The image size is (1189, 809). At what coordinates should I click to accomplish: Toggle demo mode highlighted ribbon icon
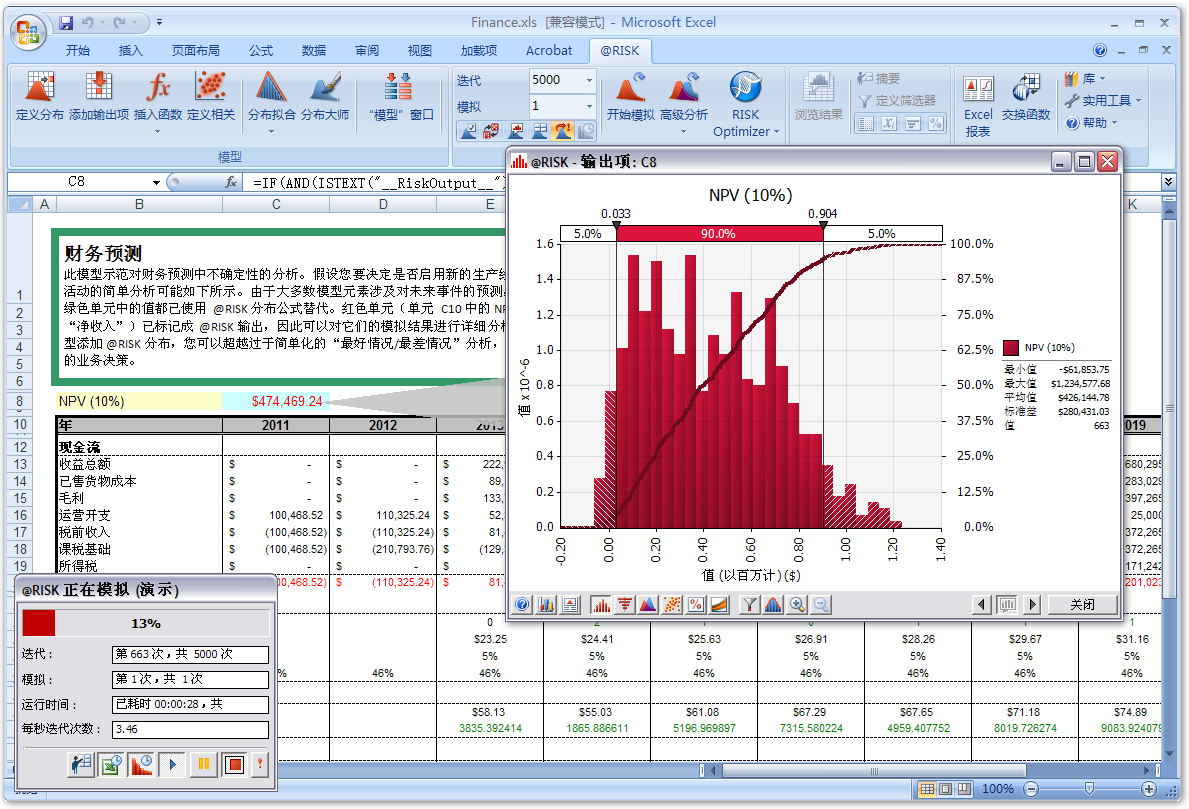563,131
